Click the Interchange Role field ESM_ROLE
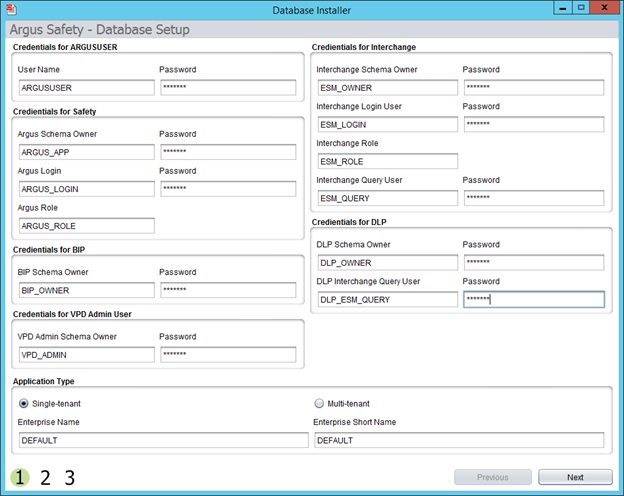 (388, 161)
